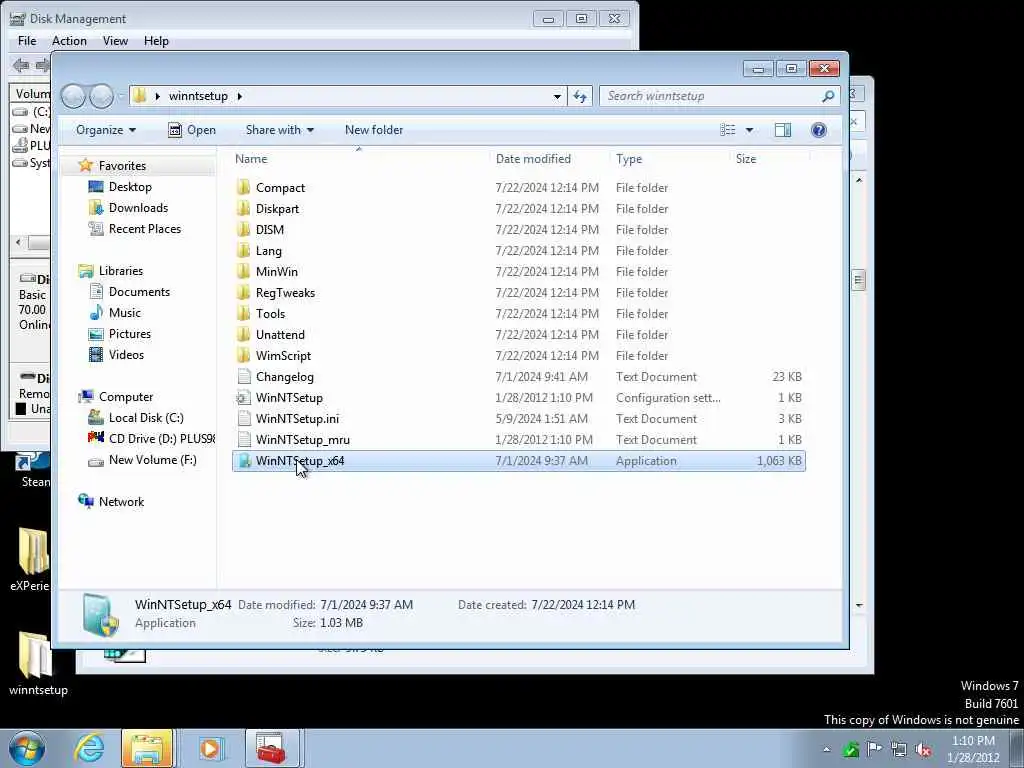Click the Start orb button
Image resolution: width=1024 pixels, height=768 pixels.
[27, 748]
